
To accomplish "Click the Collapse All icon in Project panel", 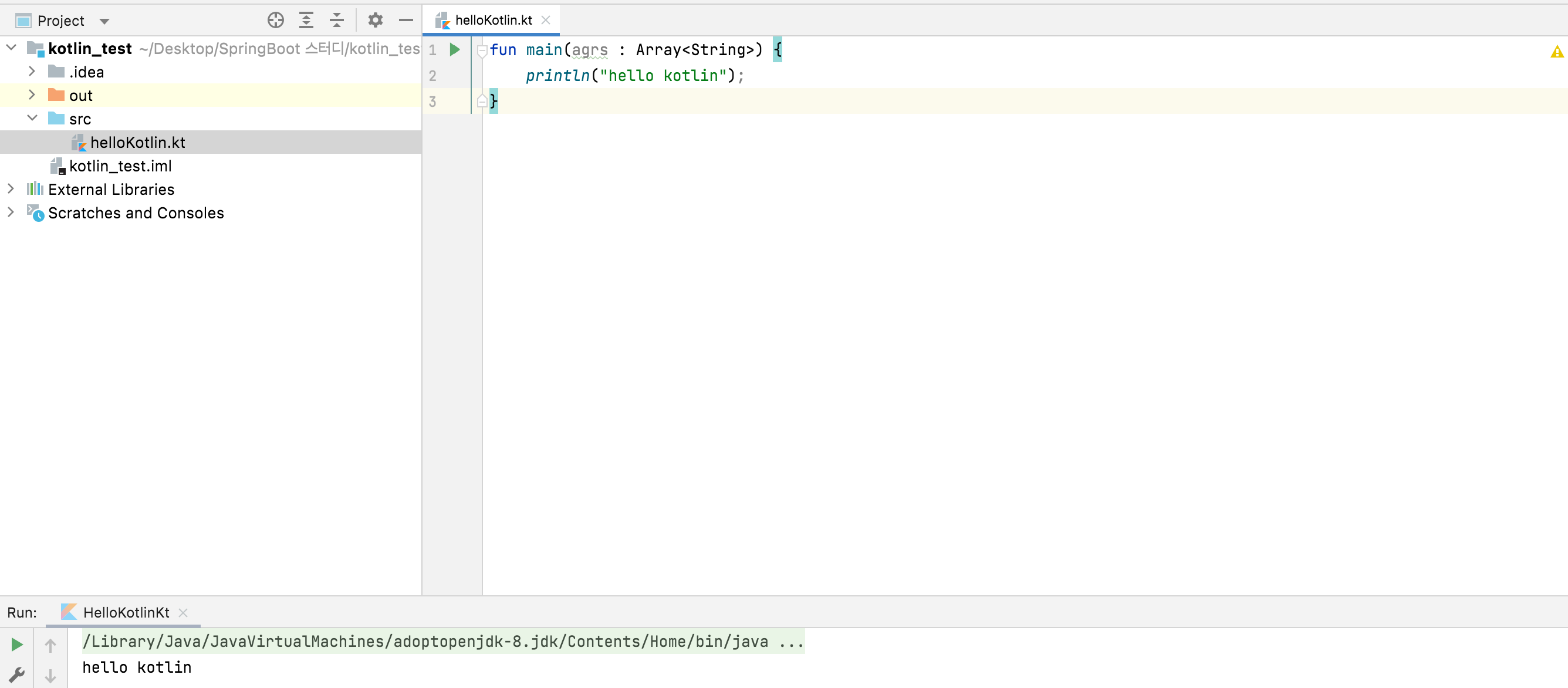I will pyautogui.click(x=337, y=20).
